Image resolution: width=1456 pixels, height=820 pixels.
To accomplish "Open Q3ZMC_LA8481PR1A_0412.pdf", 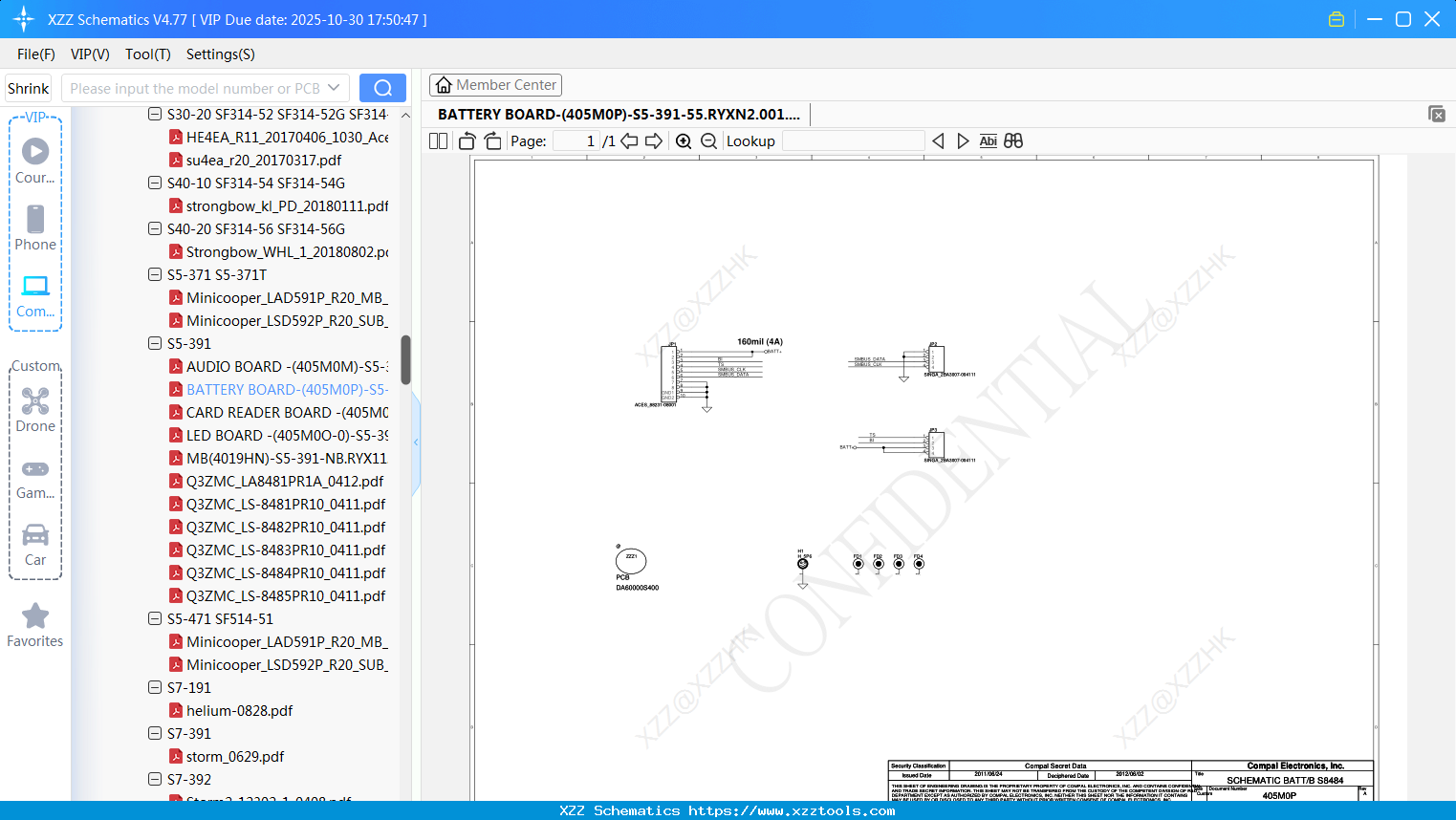I will click(x=285, y=481).
